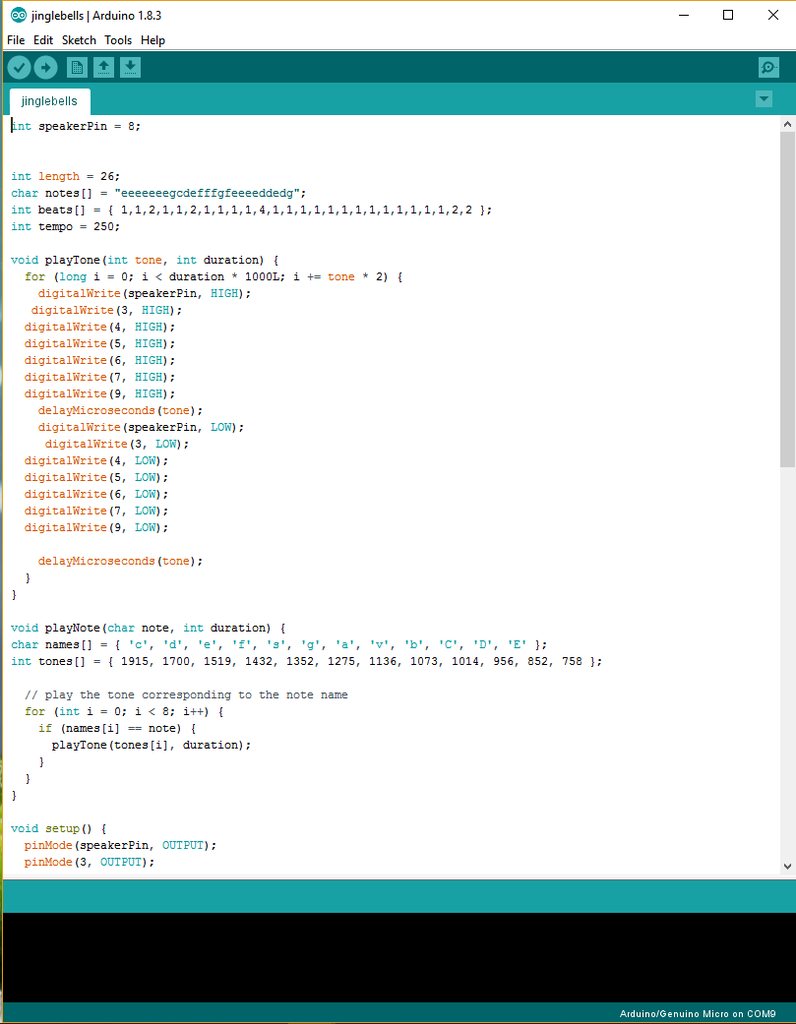Screen dimensions: 796x1024
Task: Click the Arduino logo in title bar
Action: point(18,15)
